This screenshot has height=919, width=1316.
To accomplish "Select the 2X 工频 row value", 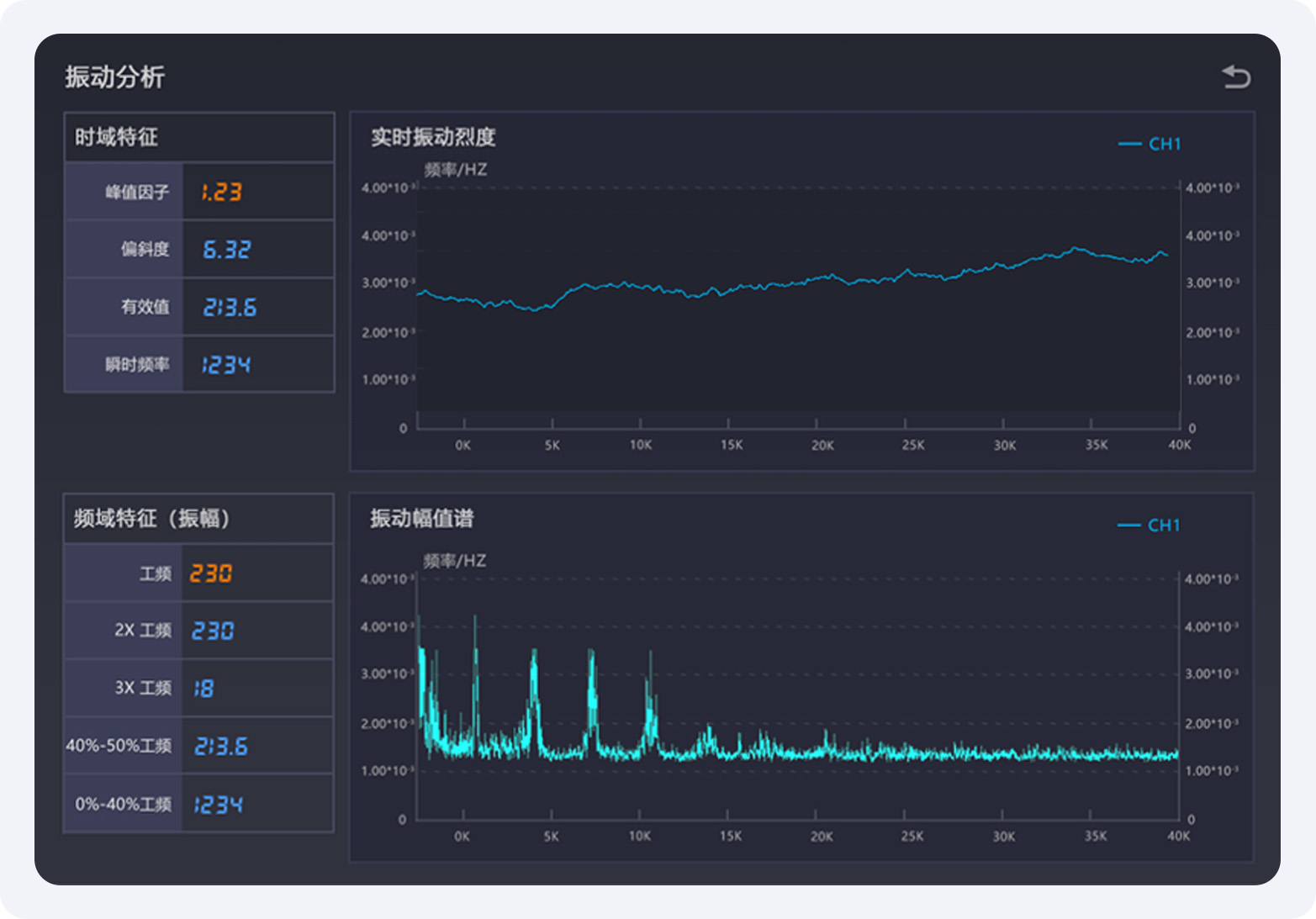I will (x=213, y=631).
